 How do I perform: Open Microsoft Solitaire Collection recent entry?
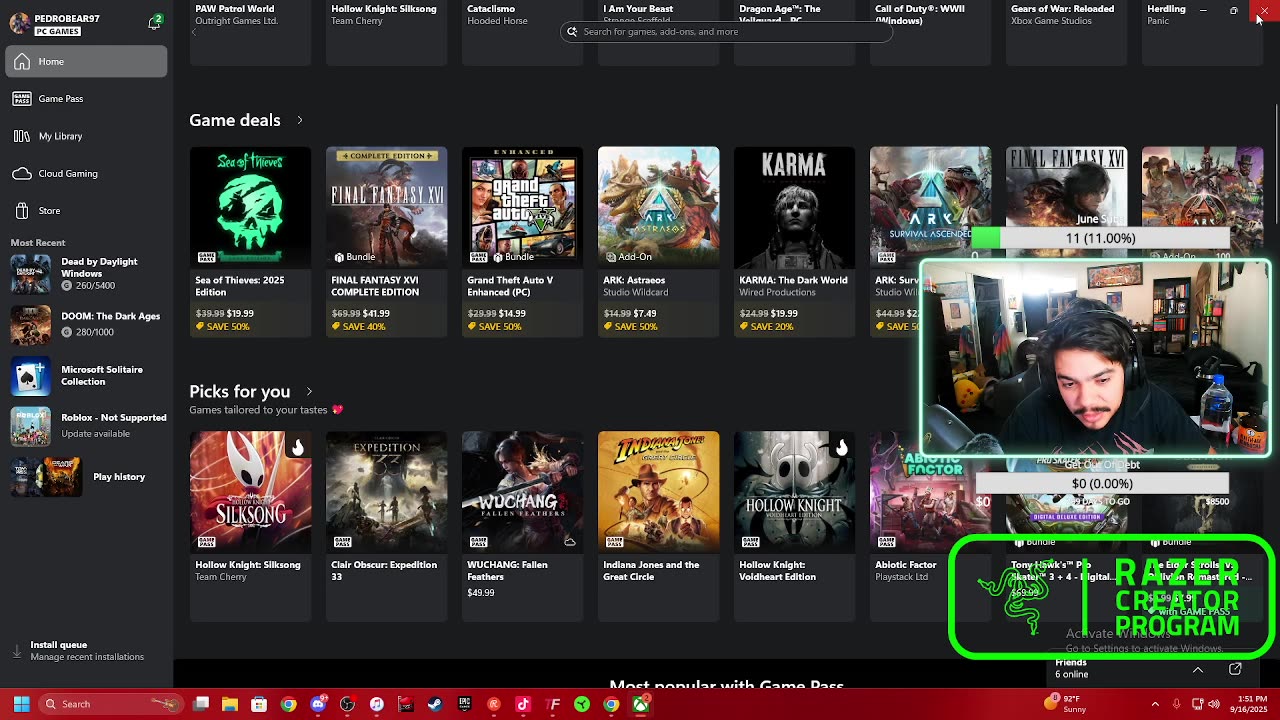coord(88,376)
